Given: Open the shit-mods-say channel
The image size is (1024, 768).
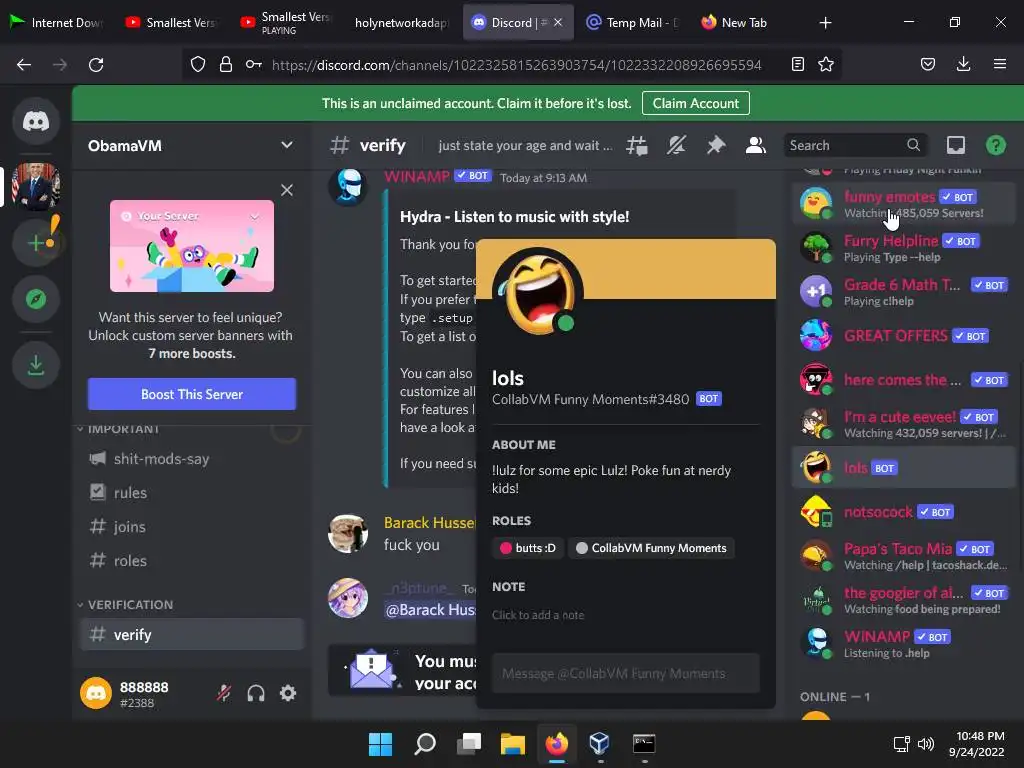Looking at the screenshot, I should [x=192, y=458].
